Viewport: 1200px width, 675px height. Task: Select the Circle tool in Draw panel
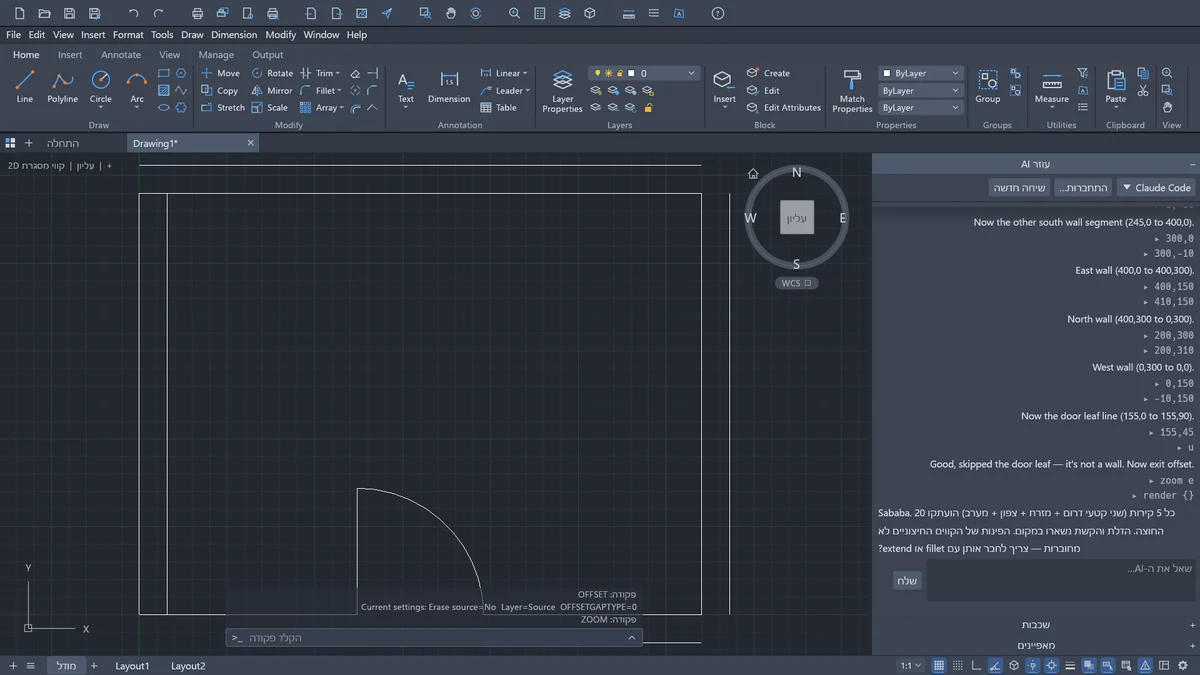click(x=100, y=87)
